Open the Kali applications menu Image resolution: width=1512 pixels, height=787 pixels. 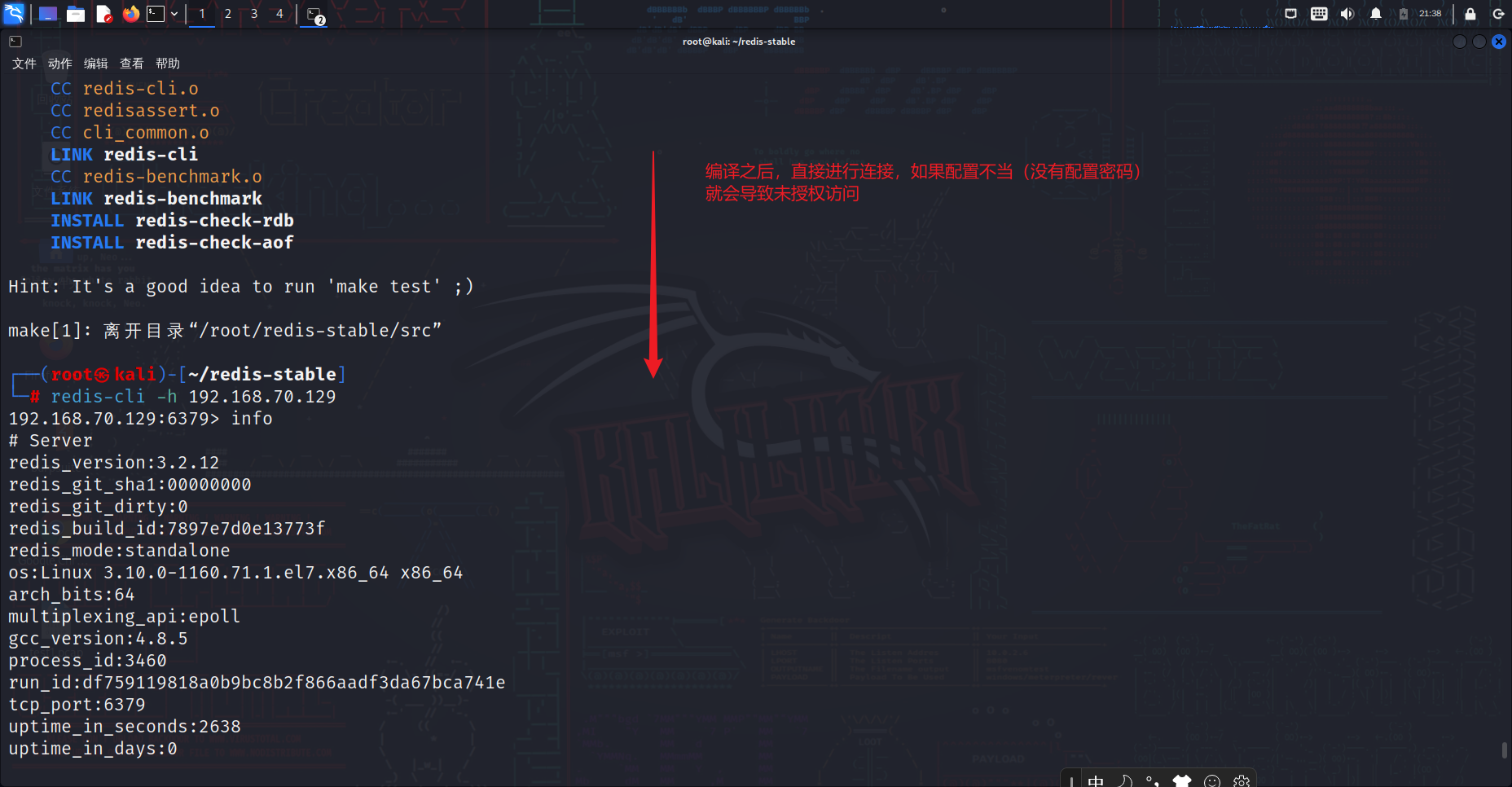(x=13, y=14)
